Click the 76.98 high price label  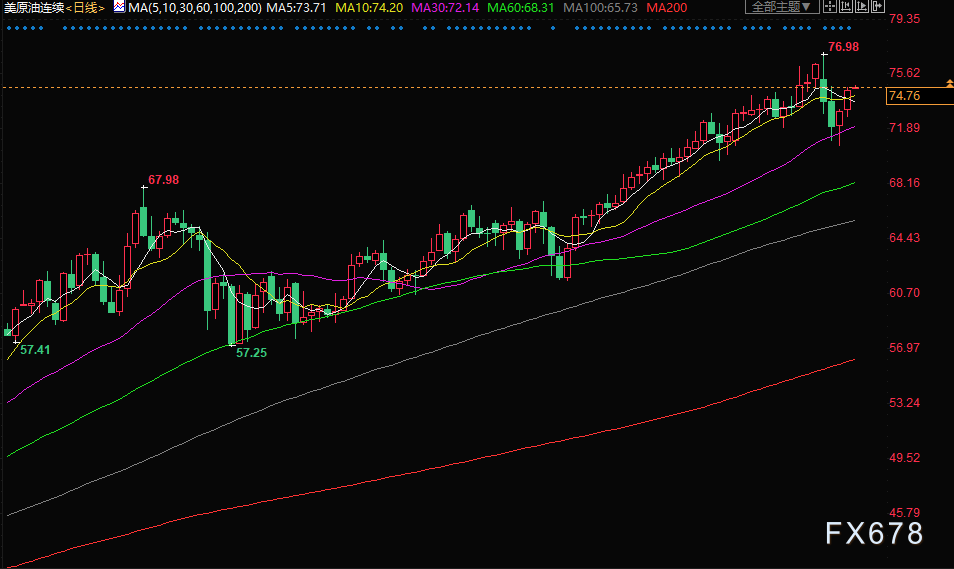(843, 47)
